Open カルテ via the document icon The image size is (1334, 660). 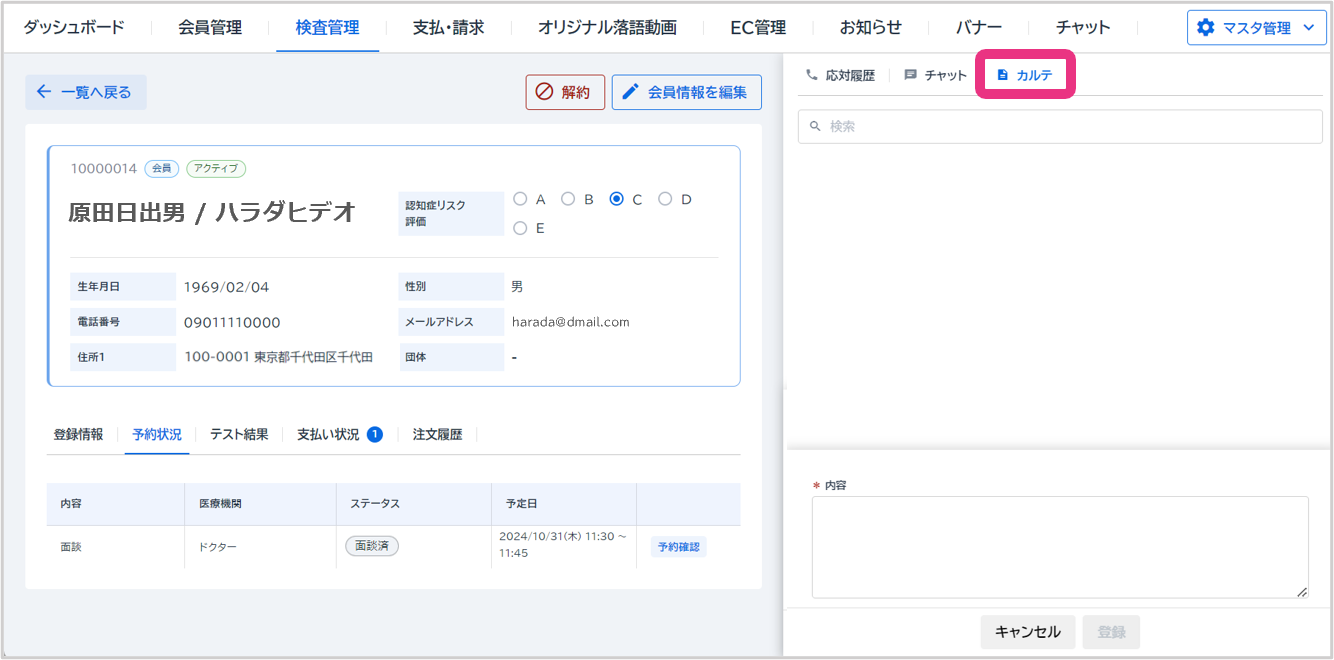pos(1003,75)
